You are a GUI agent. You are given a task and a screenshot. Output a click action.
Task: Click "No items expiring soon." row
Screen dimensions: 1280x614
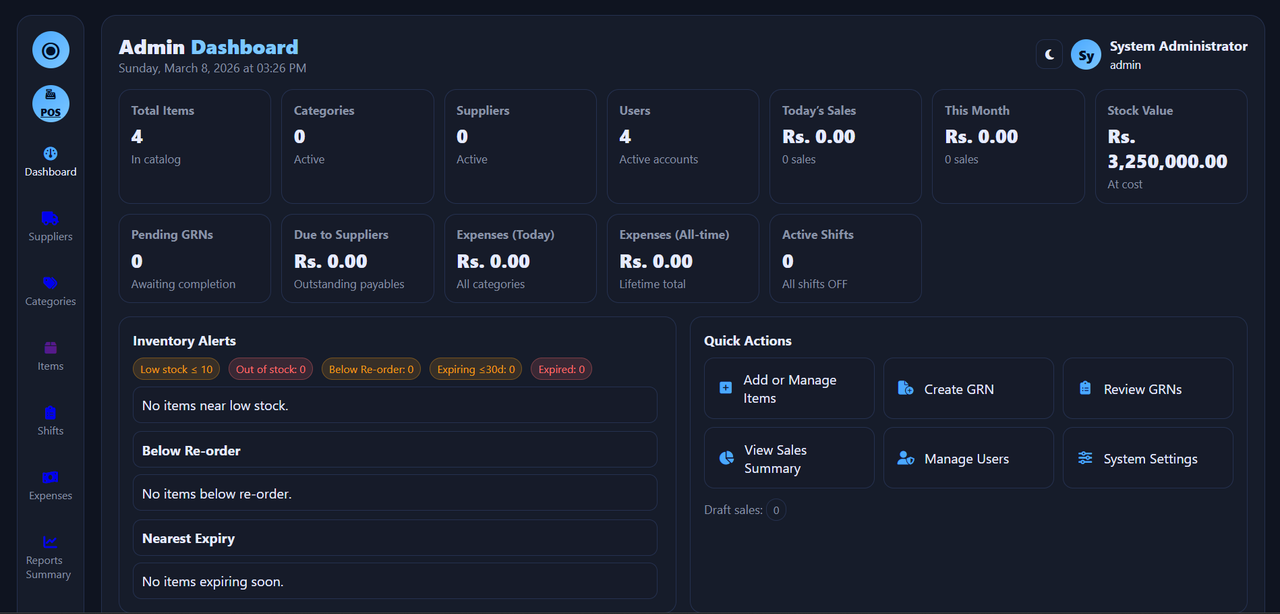(395, 581)
